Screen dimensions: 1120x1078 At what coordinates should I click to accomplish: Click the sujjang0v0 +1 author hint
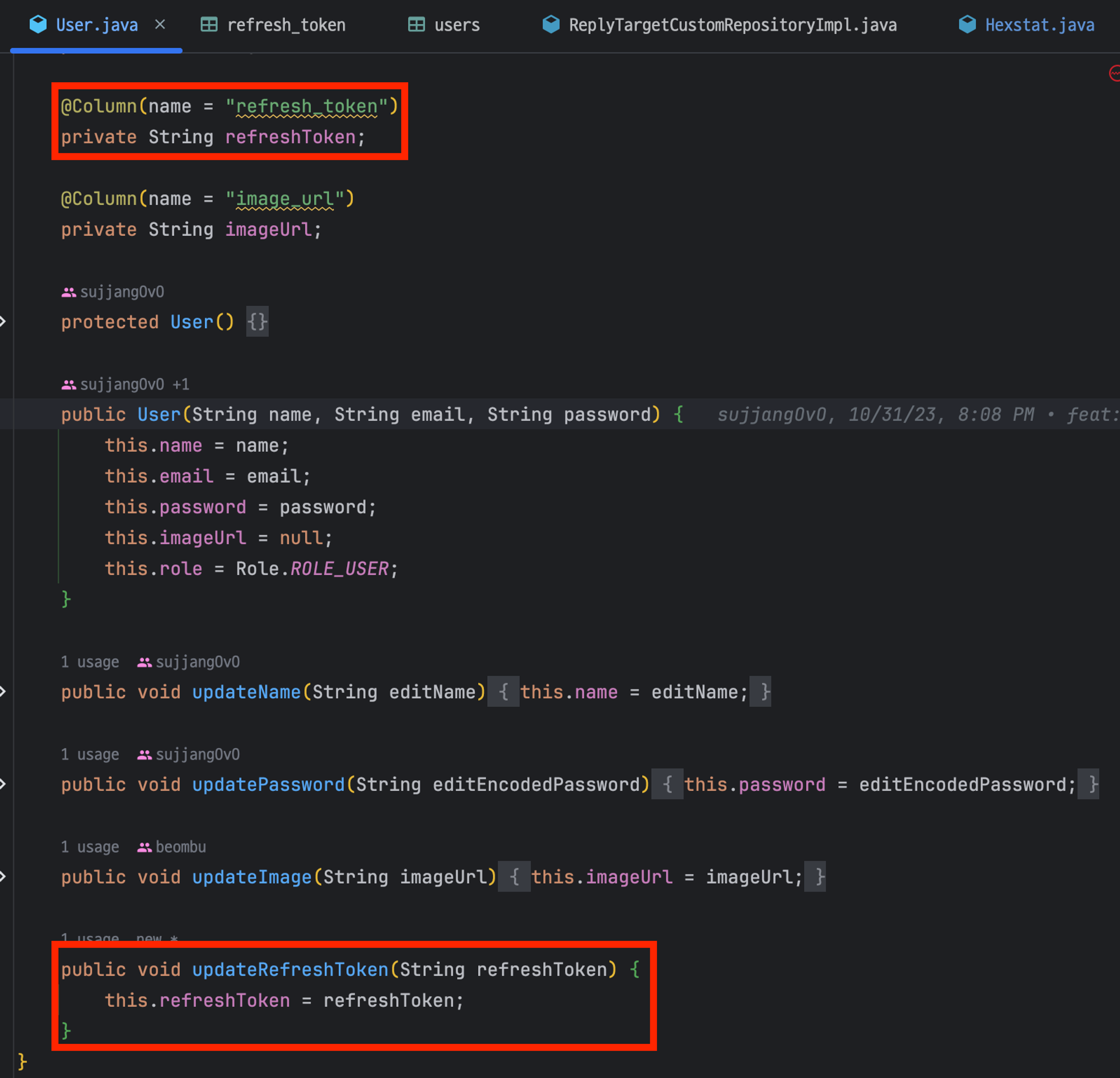[x=134, y=385]
